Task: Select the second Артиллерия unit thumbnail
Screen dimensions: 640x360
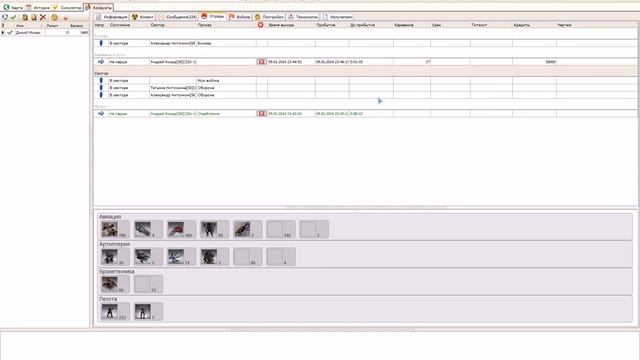Action: 143,257
